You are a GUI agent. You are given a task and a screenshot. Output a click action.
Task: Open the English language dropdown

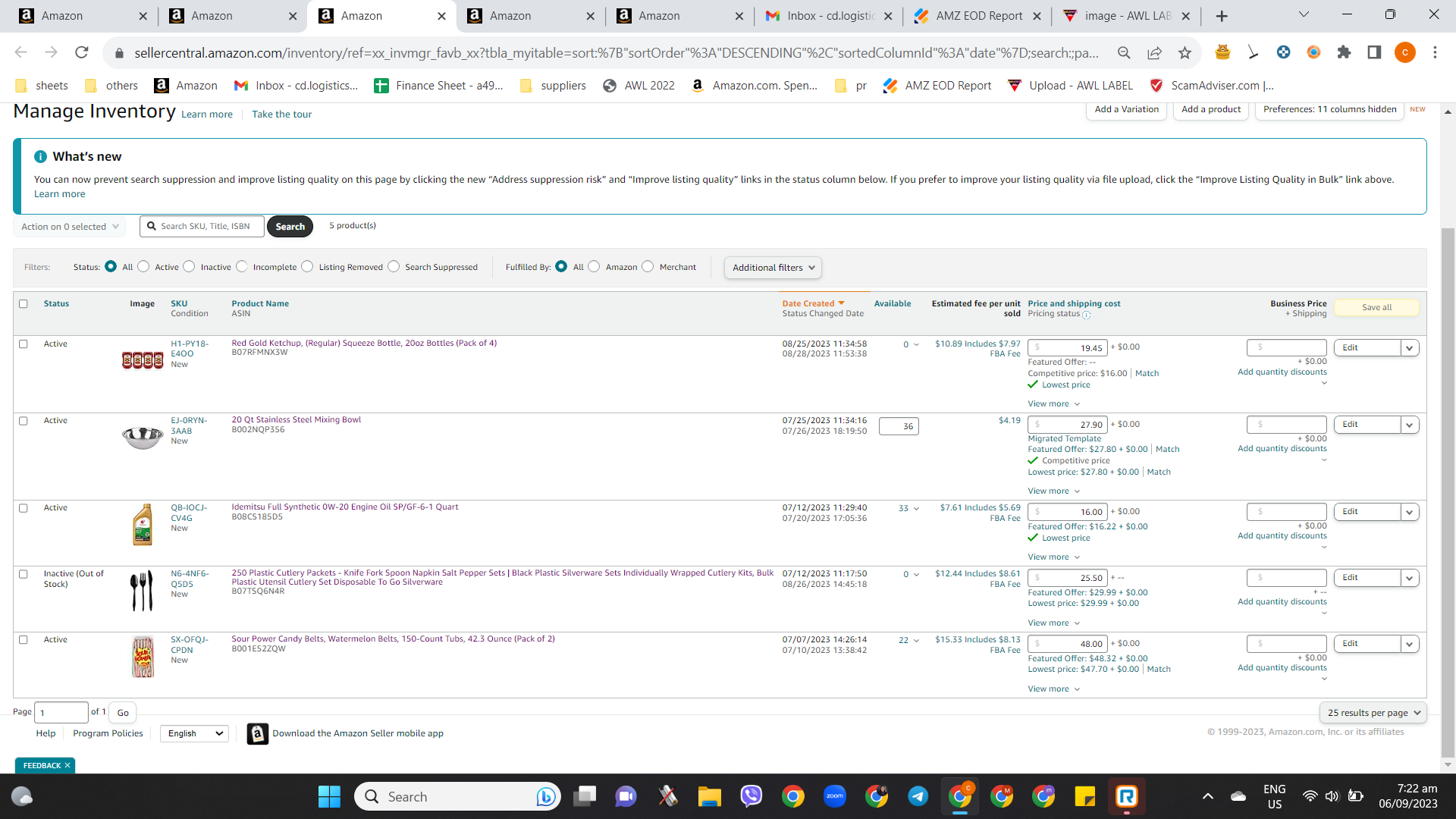coord(195,733)
